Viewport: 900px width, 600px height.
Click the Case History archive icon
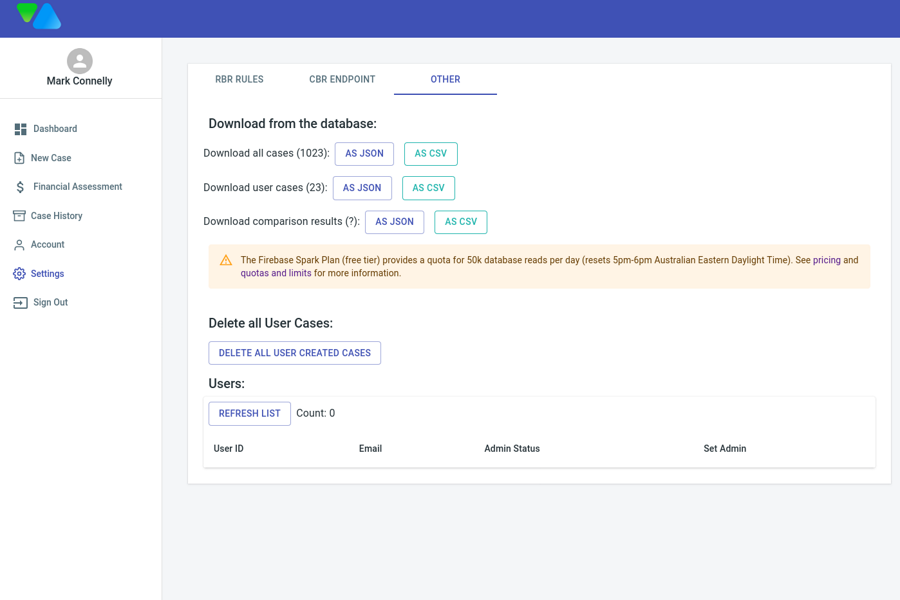coord(19,216)
